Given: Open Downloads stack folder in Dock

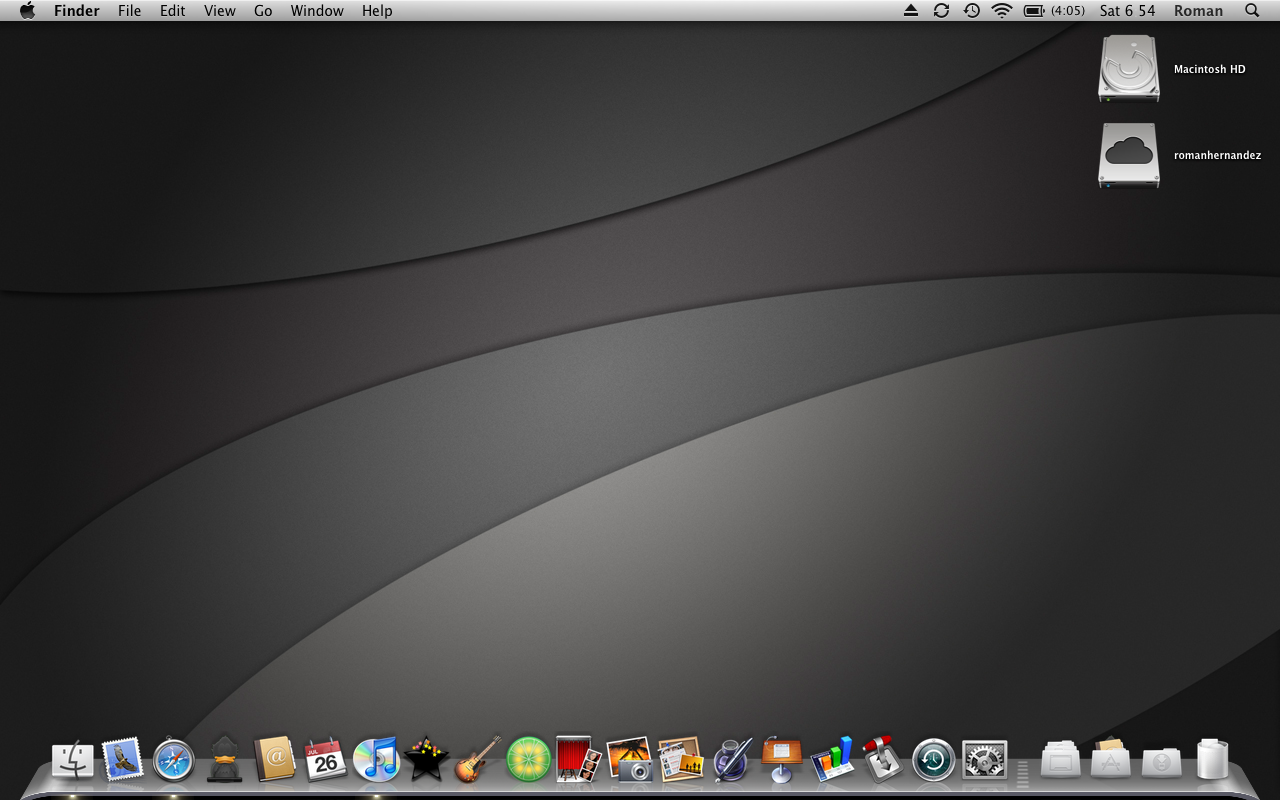Looking at the screenshot, I should pyautogui.click(x=1162, y=763).
